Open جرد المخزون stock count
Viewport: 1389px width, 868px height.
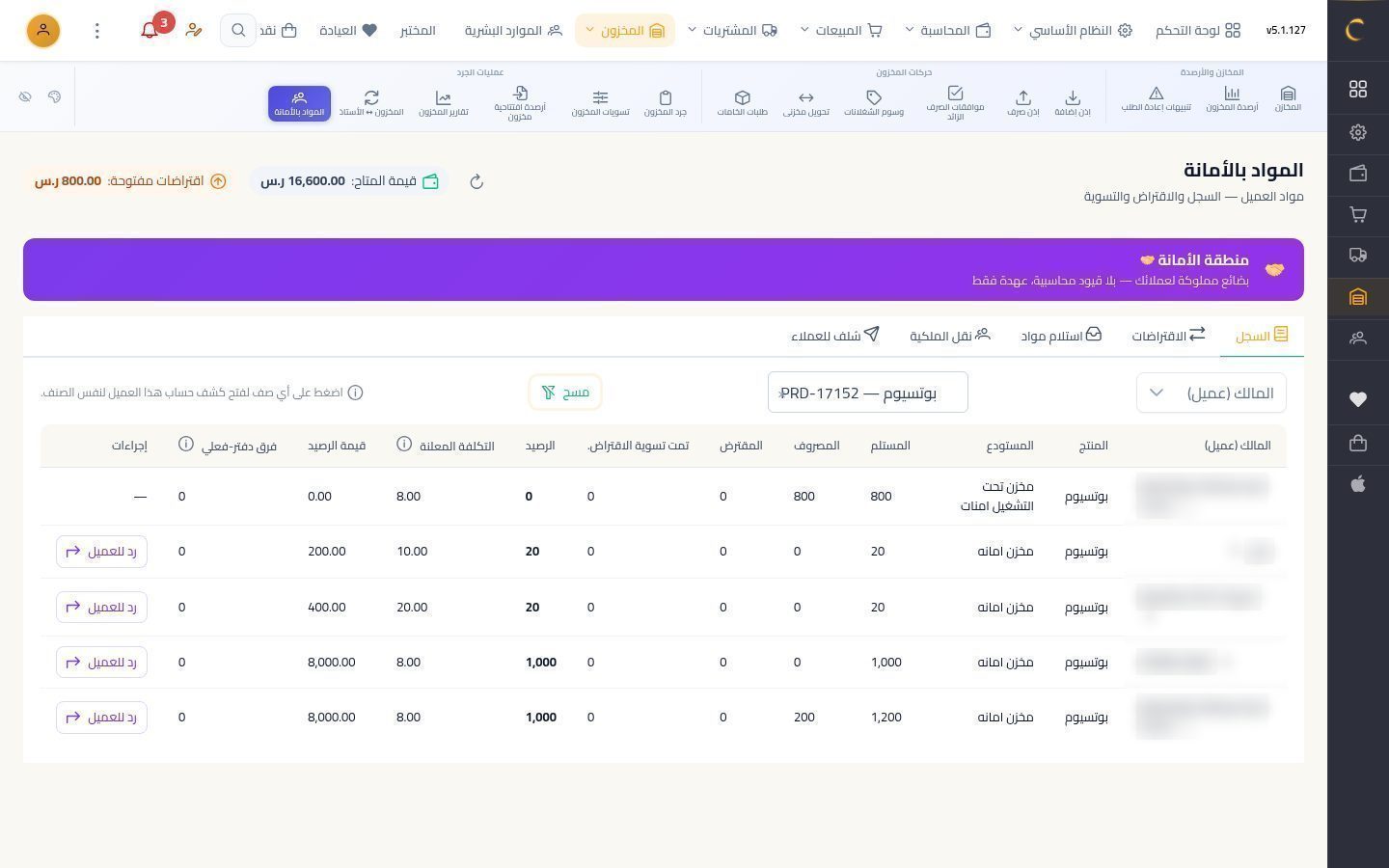665,102
